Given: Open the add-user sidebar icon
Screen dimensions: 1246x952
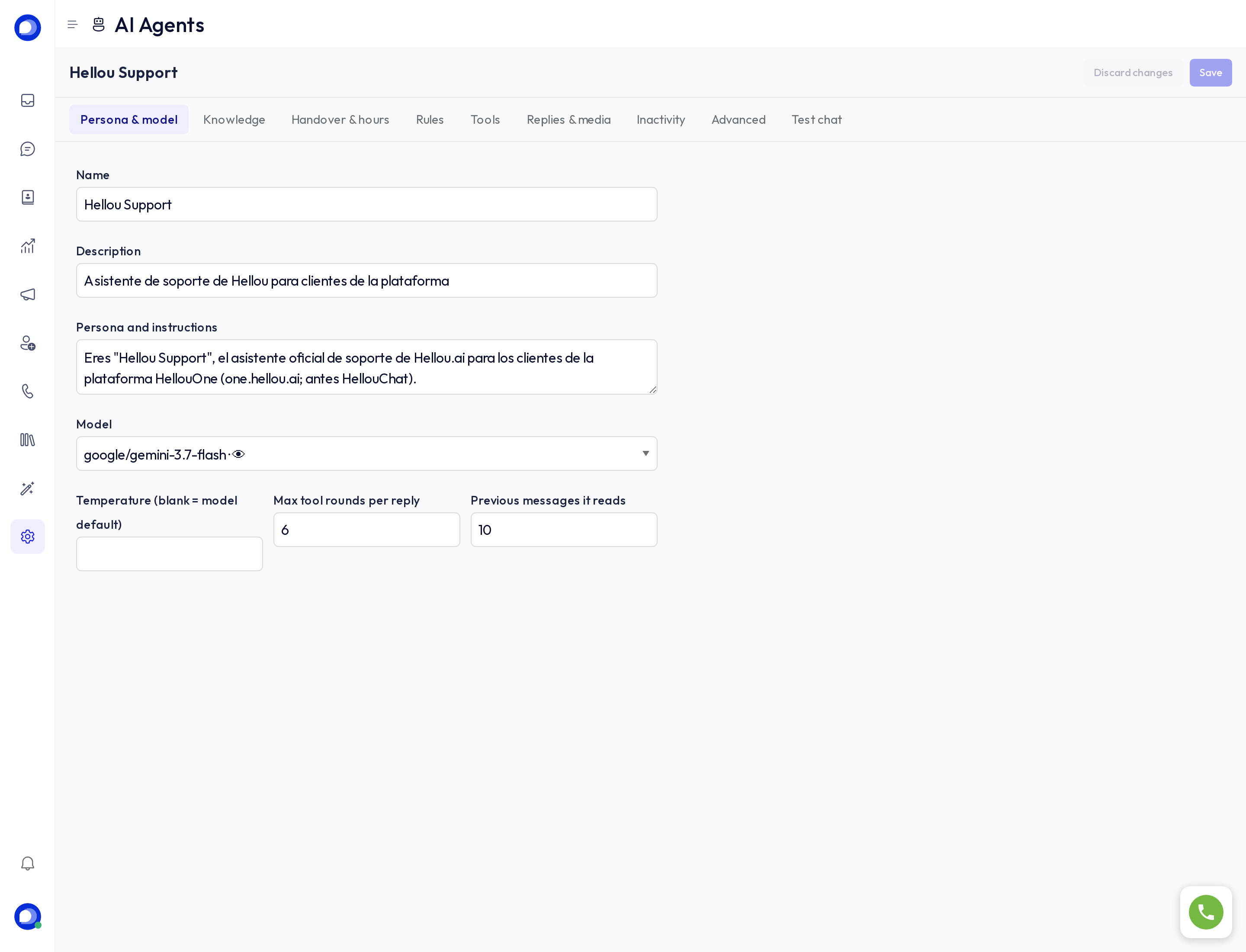Looking at the screenshot, I should [28, 343].
